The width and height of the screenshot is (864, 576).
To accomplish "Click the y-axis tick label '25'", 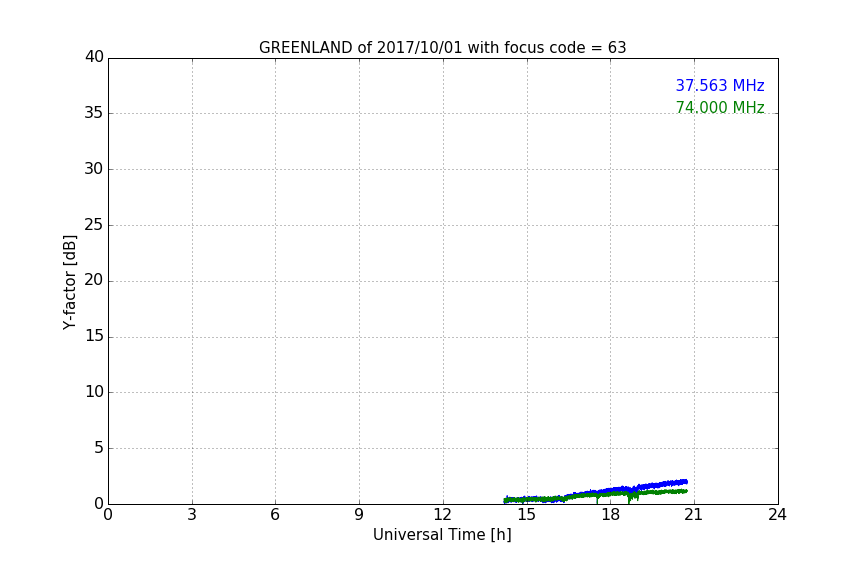I will click(x=94, y=224).
